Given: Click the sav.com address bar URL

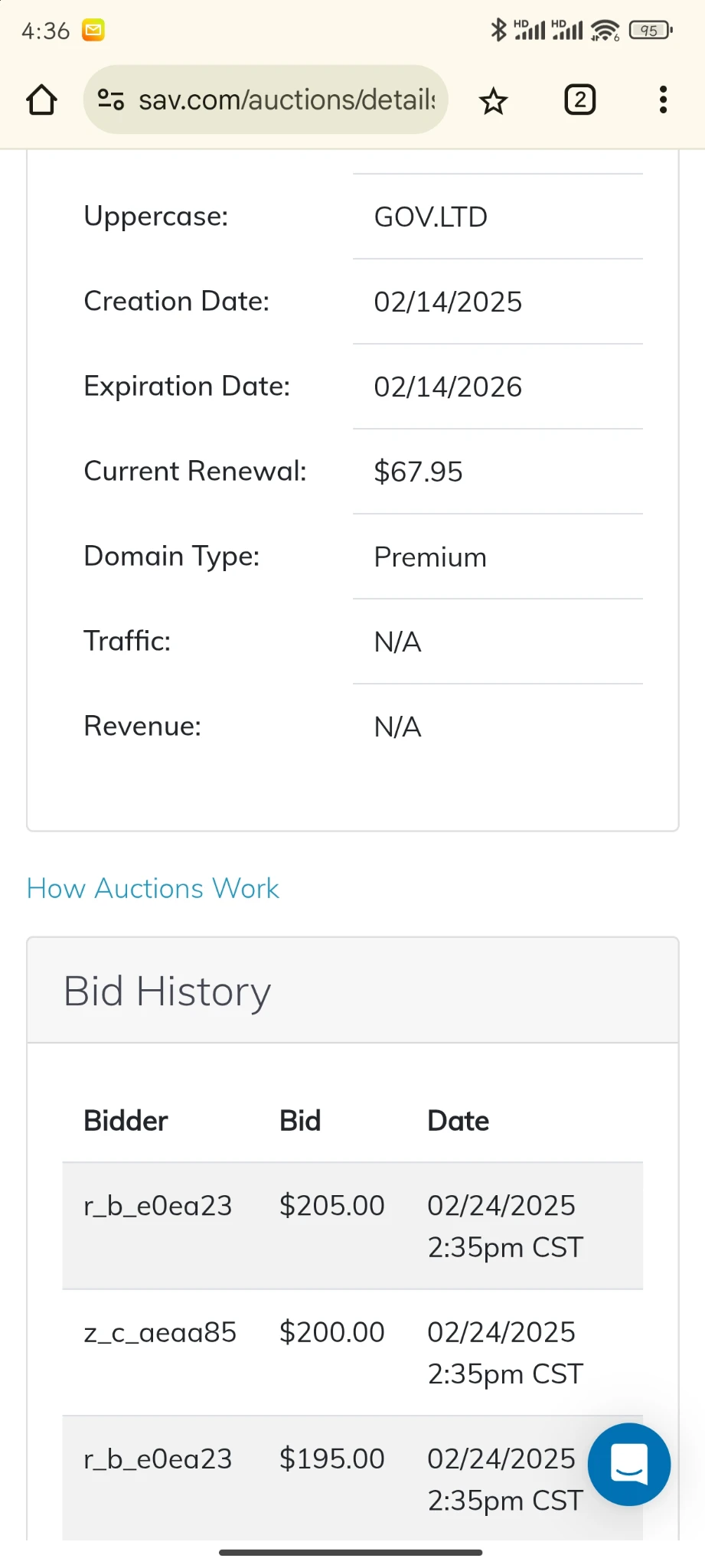Looking at the screenshot, I should tap(286, 100).
